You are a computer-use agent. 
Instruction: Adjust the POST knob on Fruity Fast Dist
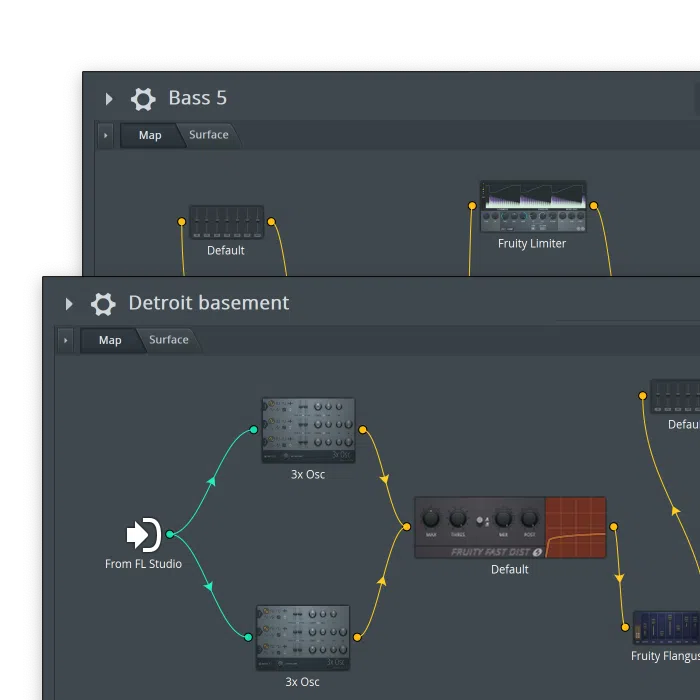529,519
